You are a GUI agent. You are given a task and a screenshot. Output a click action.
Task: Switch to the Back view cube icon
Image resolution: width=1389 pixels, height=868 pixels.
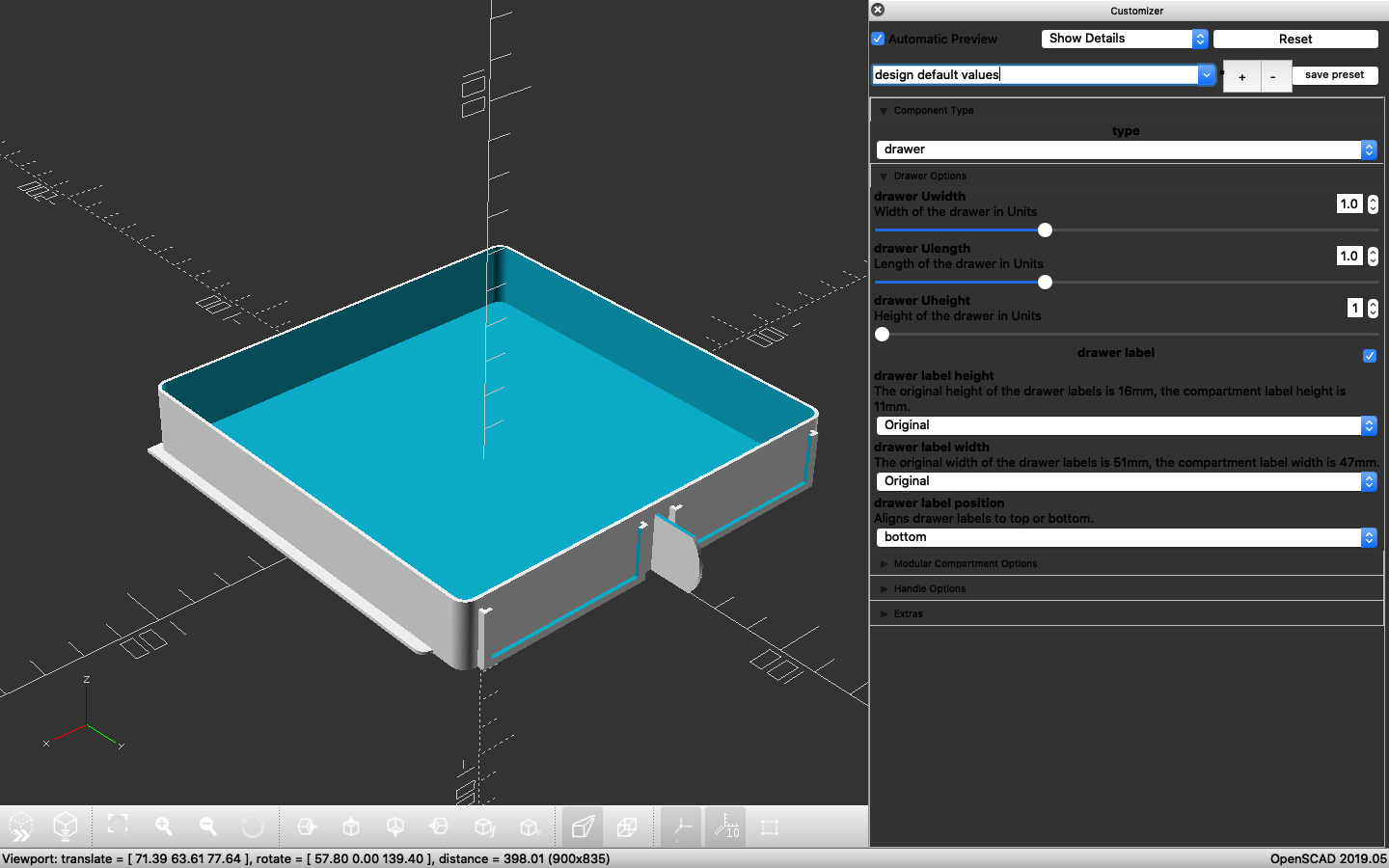point(529,827)
